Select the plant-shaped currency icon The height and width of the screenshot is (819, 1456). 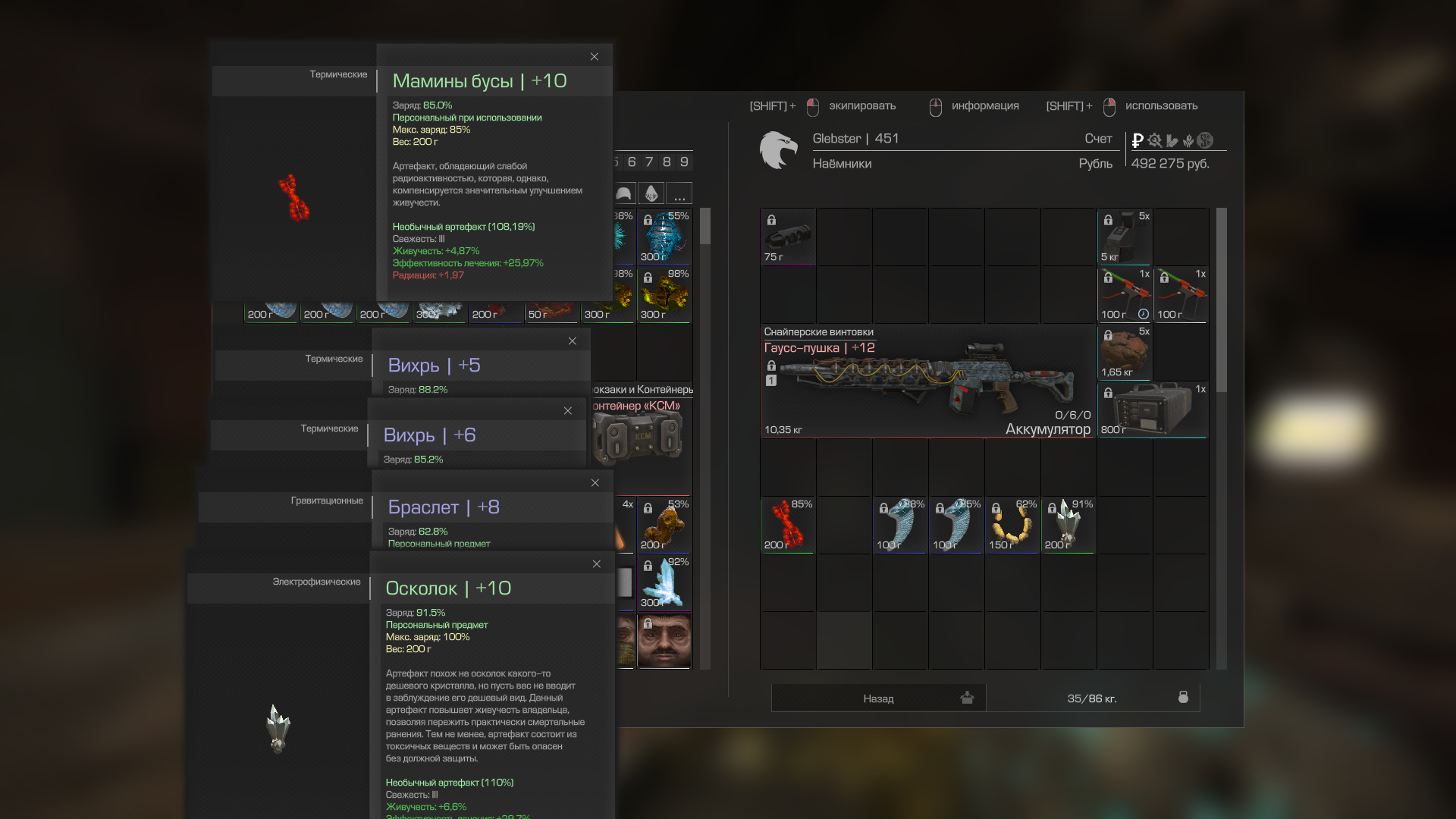1188,140
